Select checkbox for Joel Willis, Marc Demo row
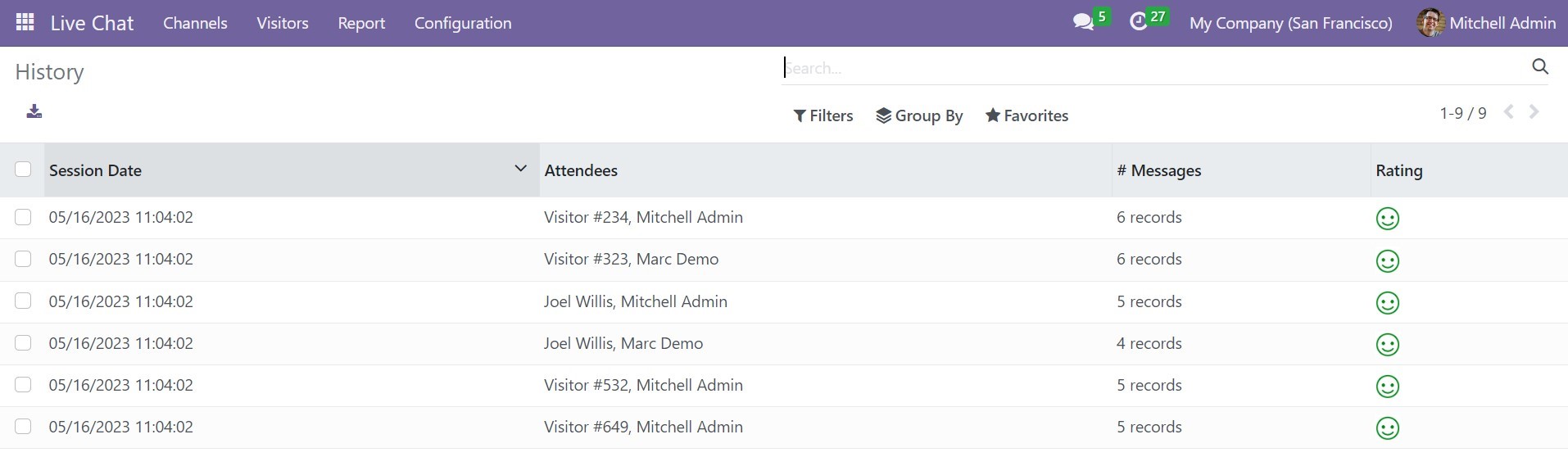The width and height of the screenshot is (1568, 457). (23, 343)
